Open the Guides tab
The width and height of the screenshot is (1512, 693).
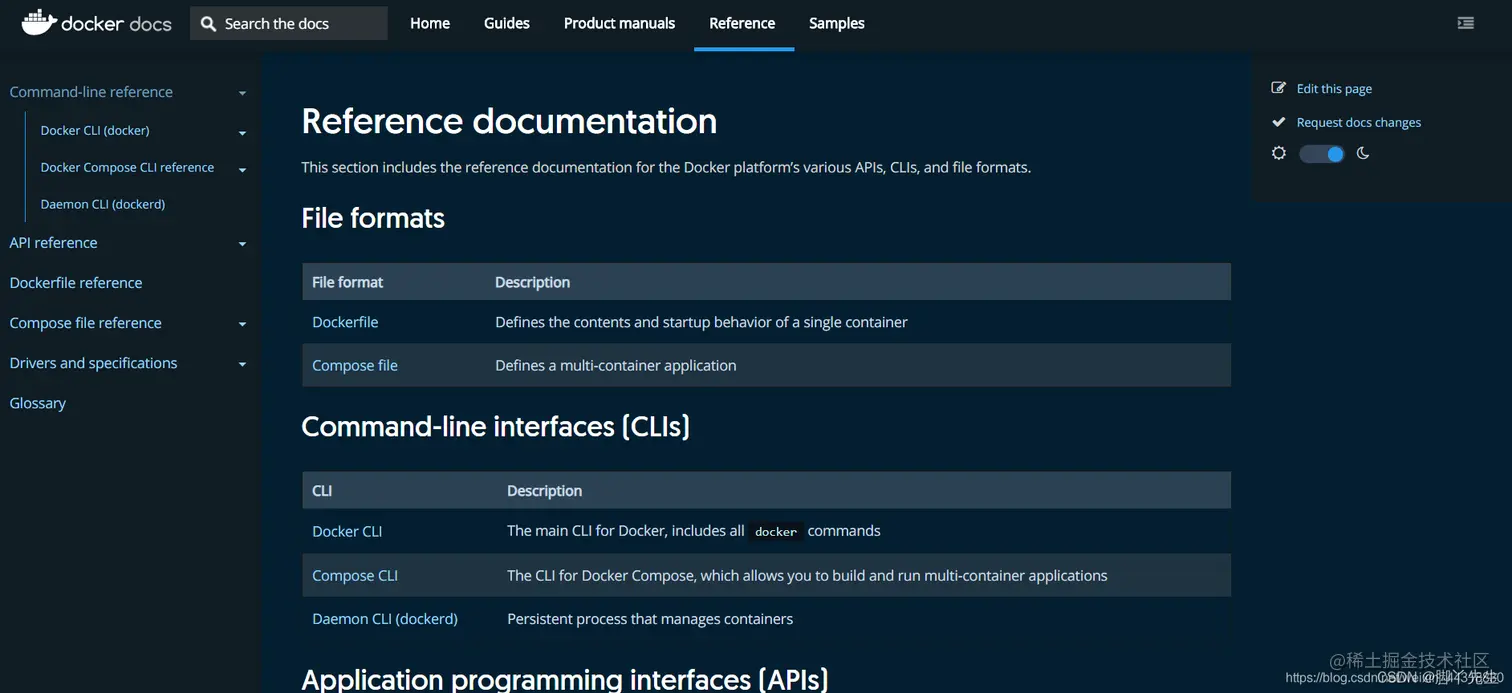coord(506,23)
